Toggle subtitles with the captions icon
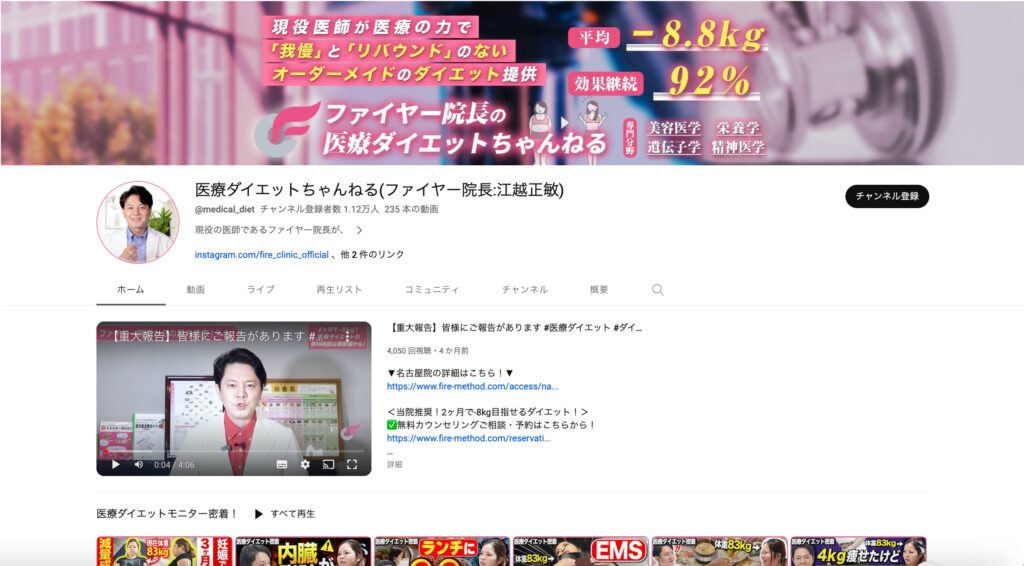Viewport: 1024px width, 566px height. point(282,464)
